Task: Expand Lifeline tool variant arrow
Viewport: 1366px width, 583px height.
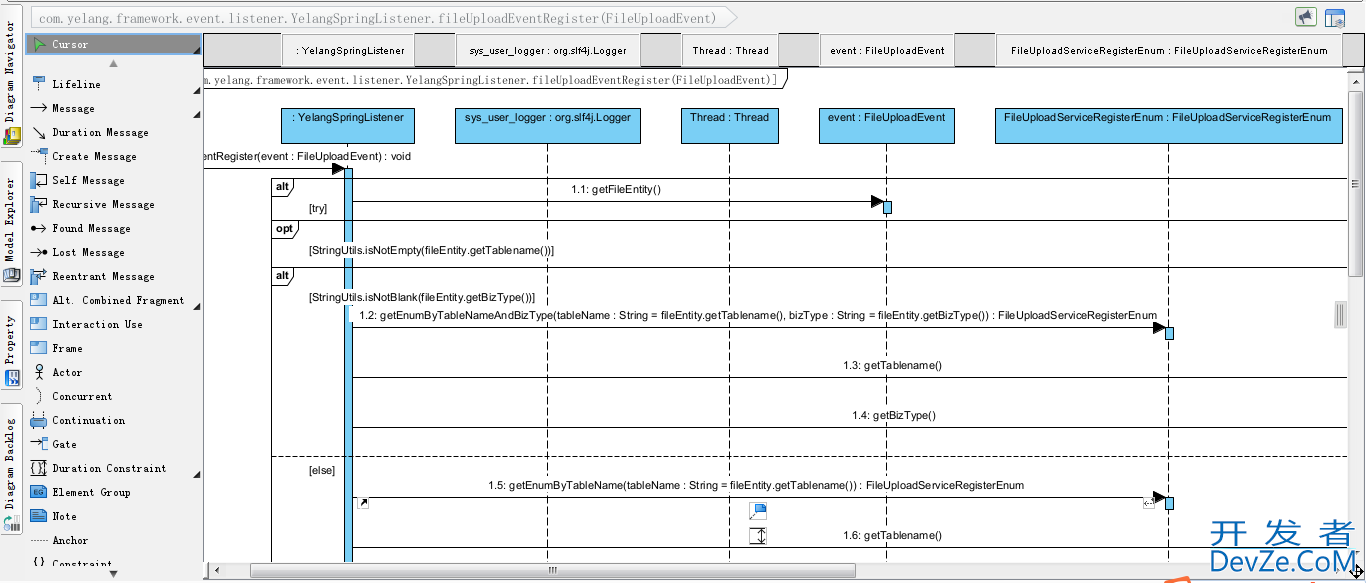Action: pos(197,90)
